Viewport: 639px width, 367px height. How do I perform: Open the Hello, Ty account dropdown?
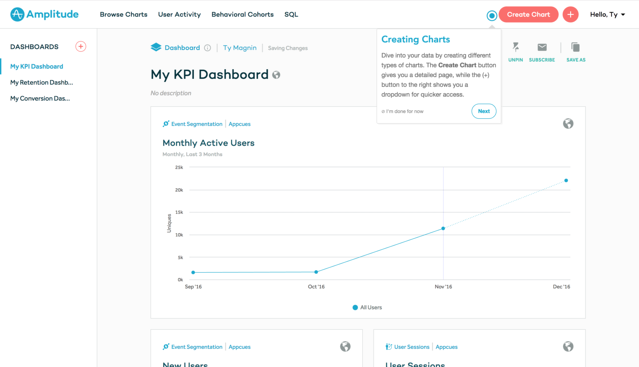[x=607, y=15]
